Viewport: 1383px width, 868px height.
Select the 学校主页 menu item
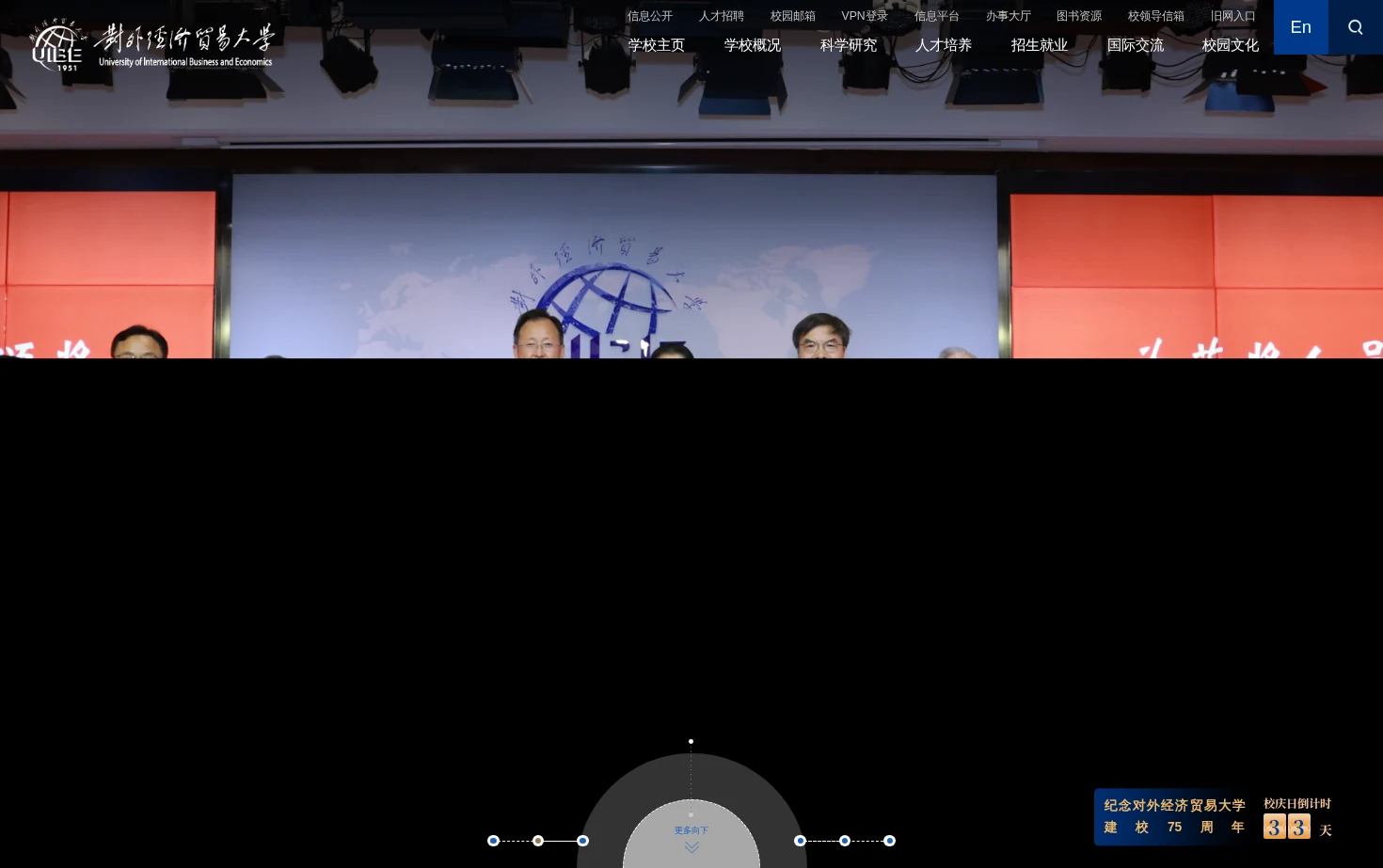(x=657, y=45)
